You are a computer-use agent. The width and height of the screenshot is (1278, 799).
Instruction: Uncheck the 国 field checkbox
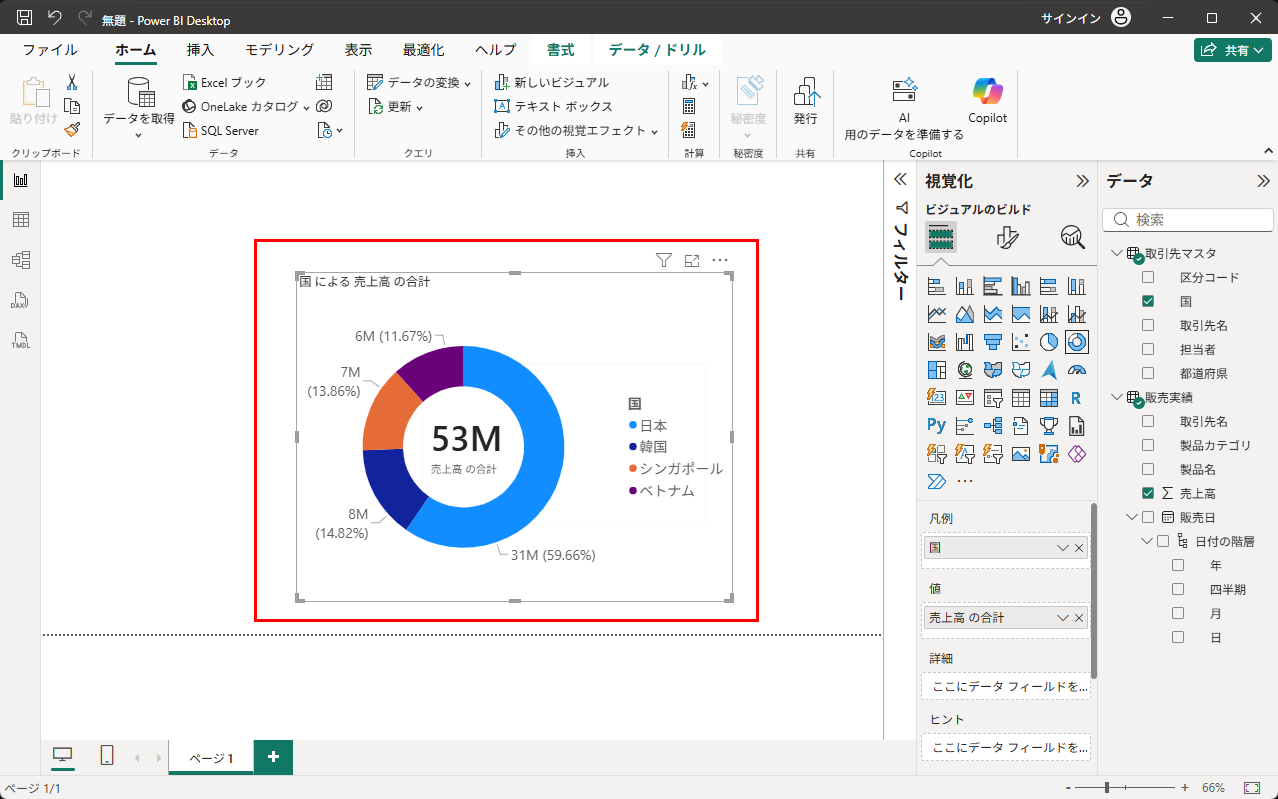tap(1148, 301)
